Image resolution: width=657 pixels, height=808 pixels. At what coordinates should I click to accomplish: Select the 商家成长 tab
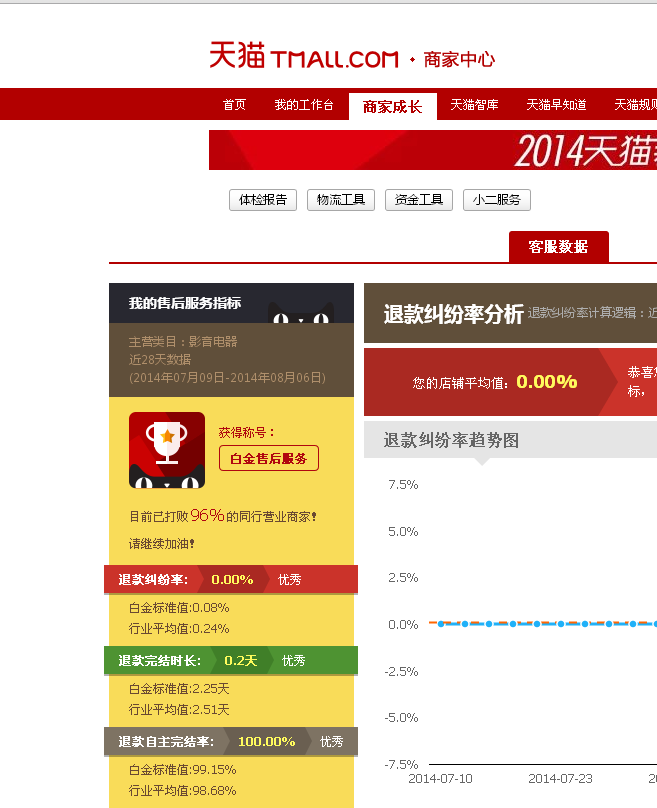point(393,107)
